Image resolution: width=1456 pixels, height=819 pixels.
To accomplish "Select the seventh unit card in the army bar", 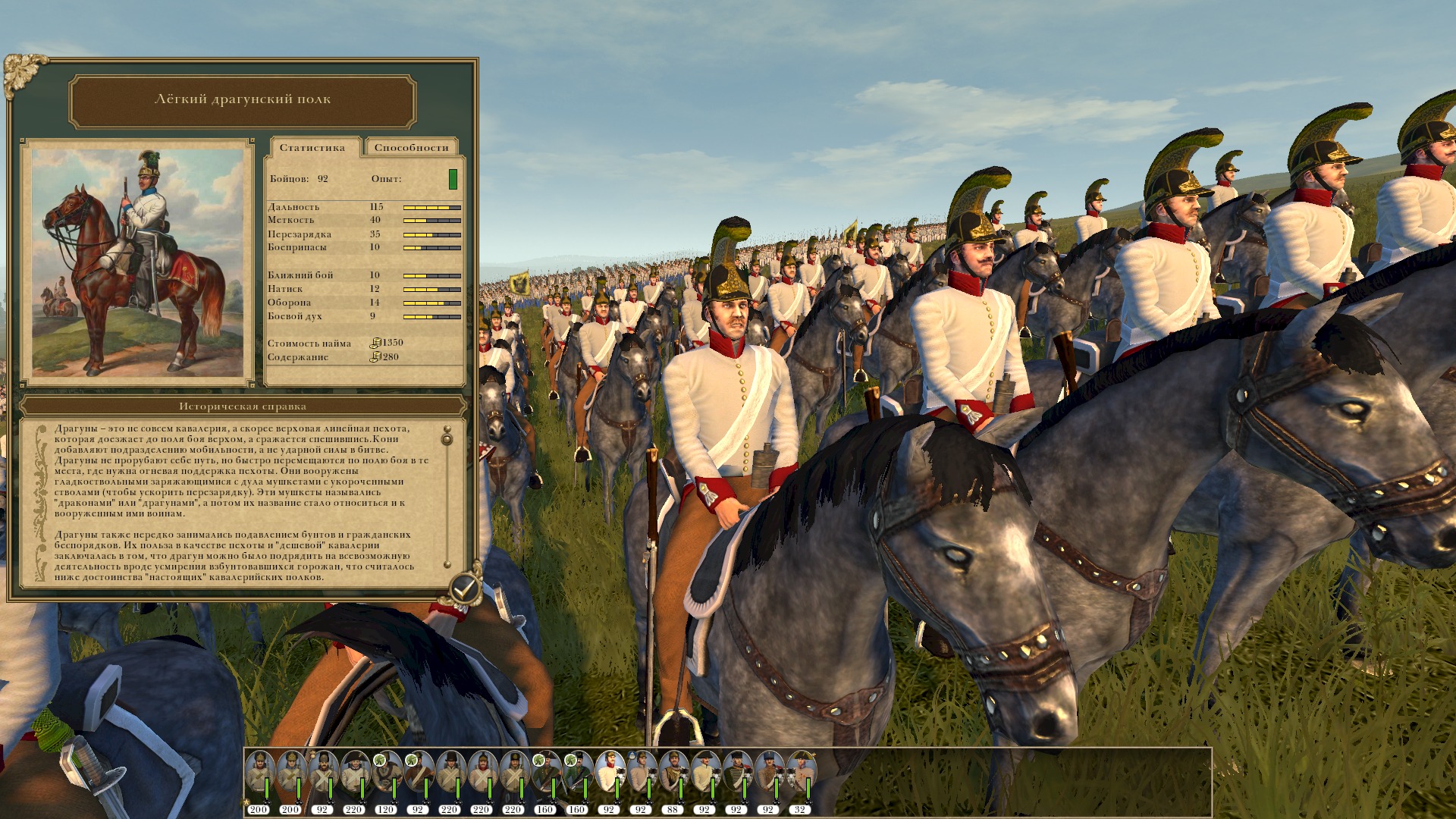I will pyautogui.click(x=450, y=782).
